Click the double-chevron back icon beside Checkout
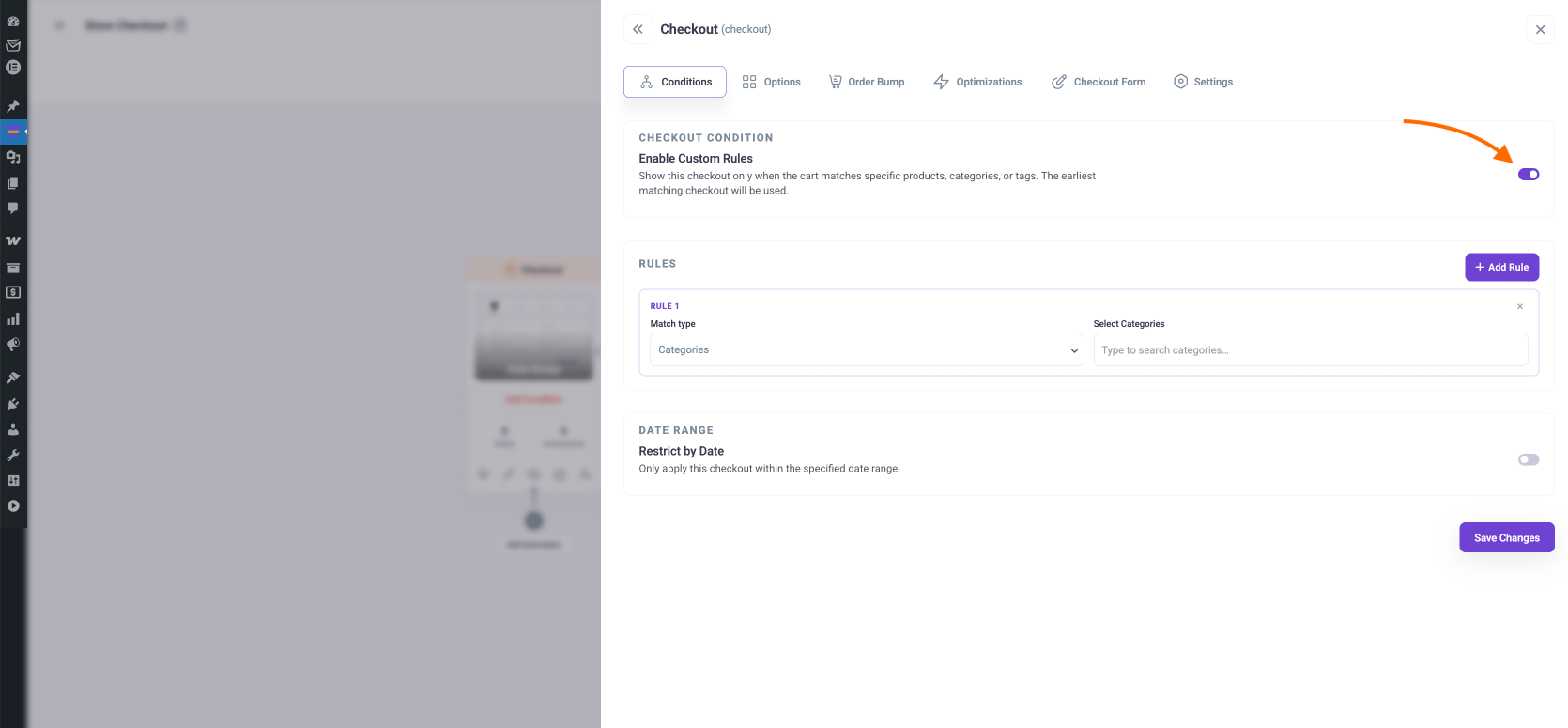Screen dimensions: 1568x728 tap(638, 29)
